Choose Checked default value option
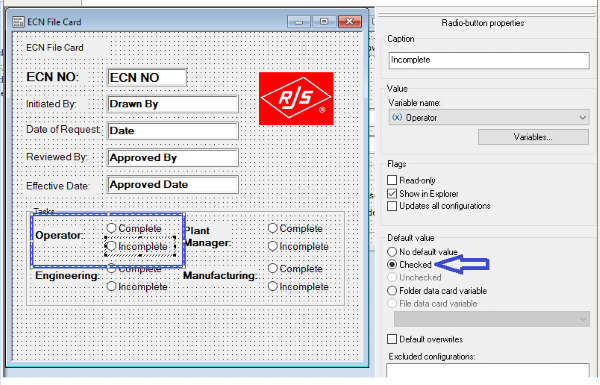This screenshot has height=385, width=600. [x=392, y=264]
